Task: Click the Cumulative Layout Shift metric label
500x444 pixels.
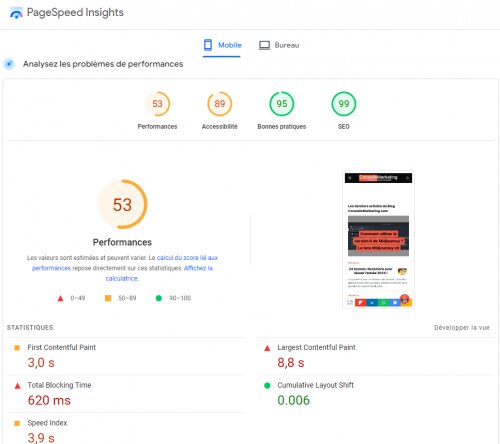Action: click(x=315, y=385)
